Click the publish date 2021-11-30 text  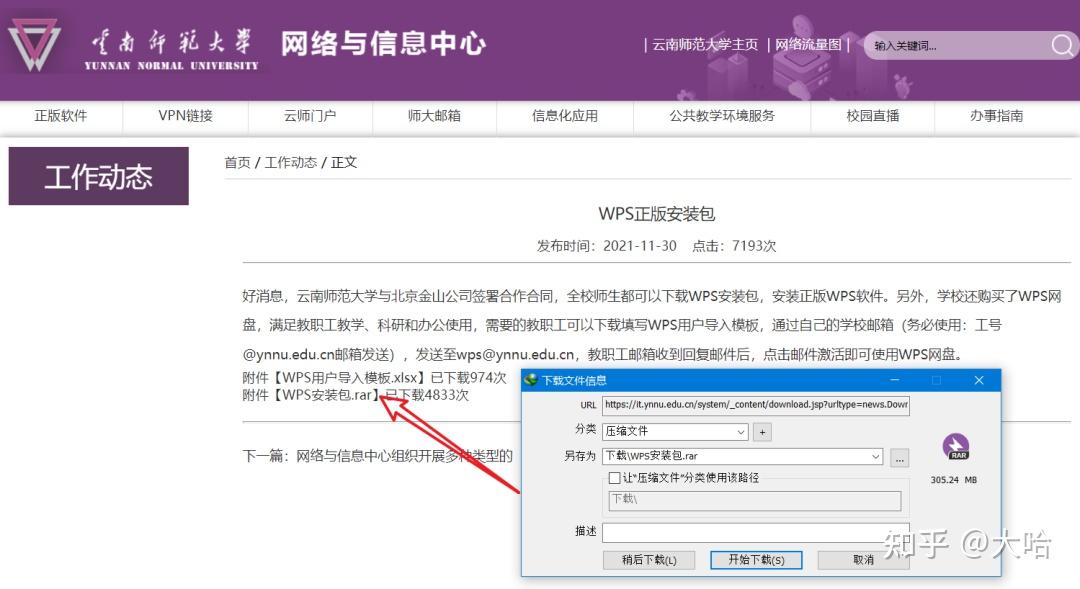point(640,246)
